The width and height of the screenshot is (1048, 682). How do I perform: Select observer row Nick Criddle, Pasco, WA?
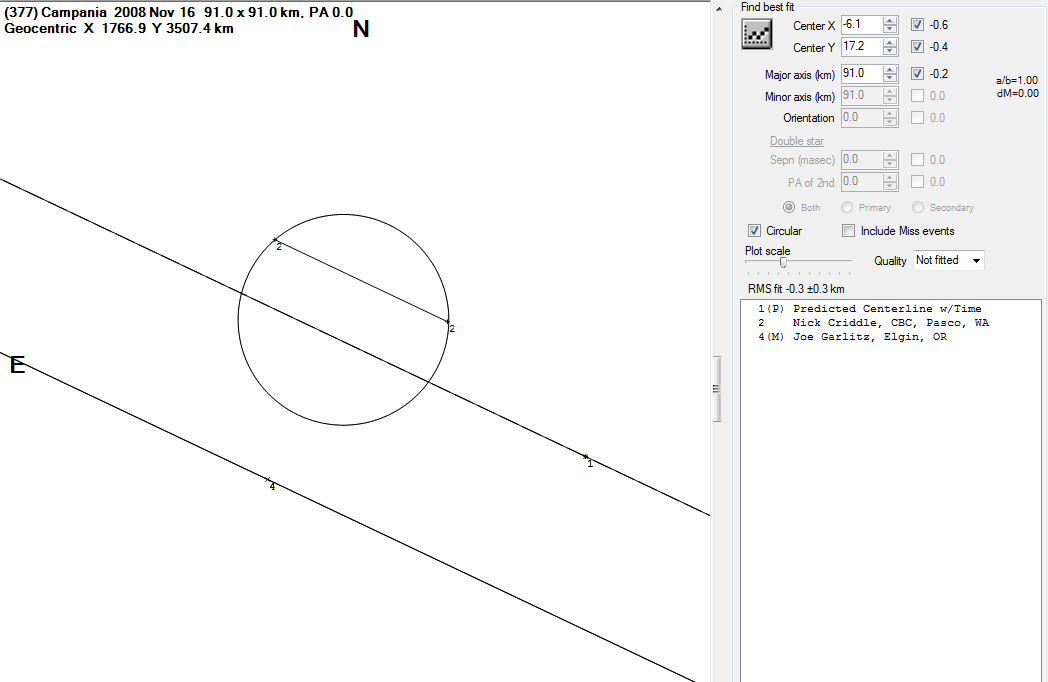click(x=874, y=323)
